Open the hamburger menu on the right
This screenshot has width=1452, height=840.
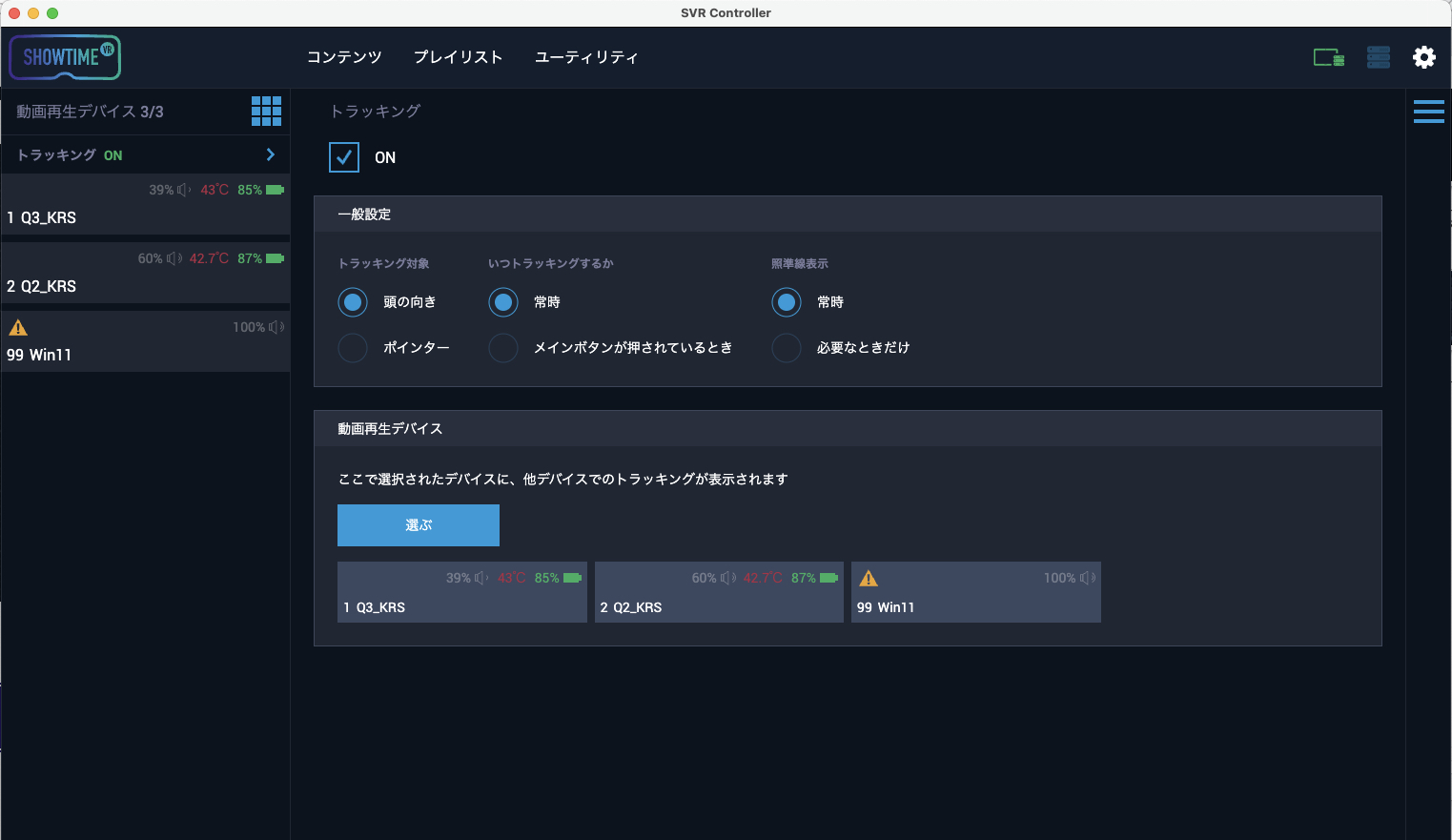pyautogui.click(x=1429, y=112)
